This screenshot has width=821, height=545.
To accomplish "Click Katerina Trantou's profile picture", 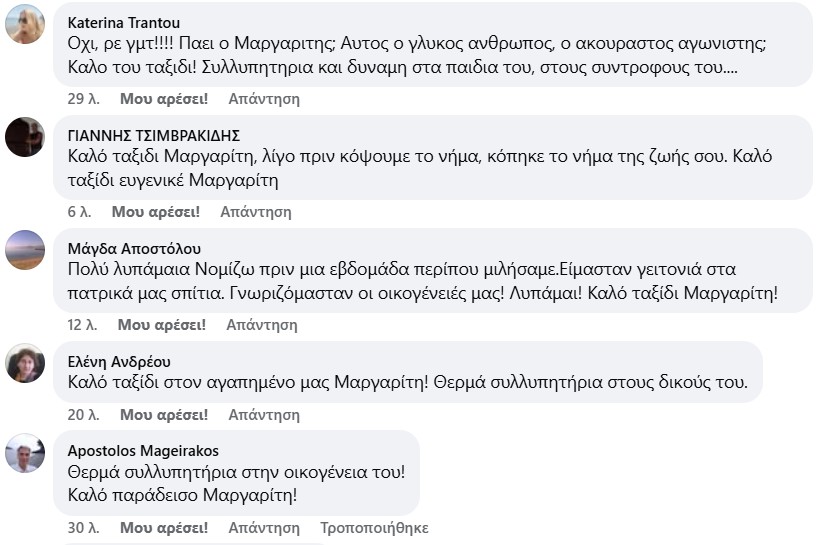I will (25, 24).
